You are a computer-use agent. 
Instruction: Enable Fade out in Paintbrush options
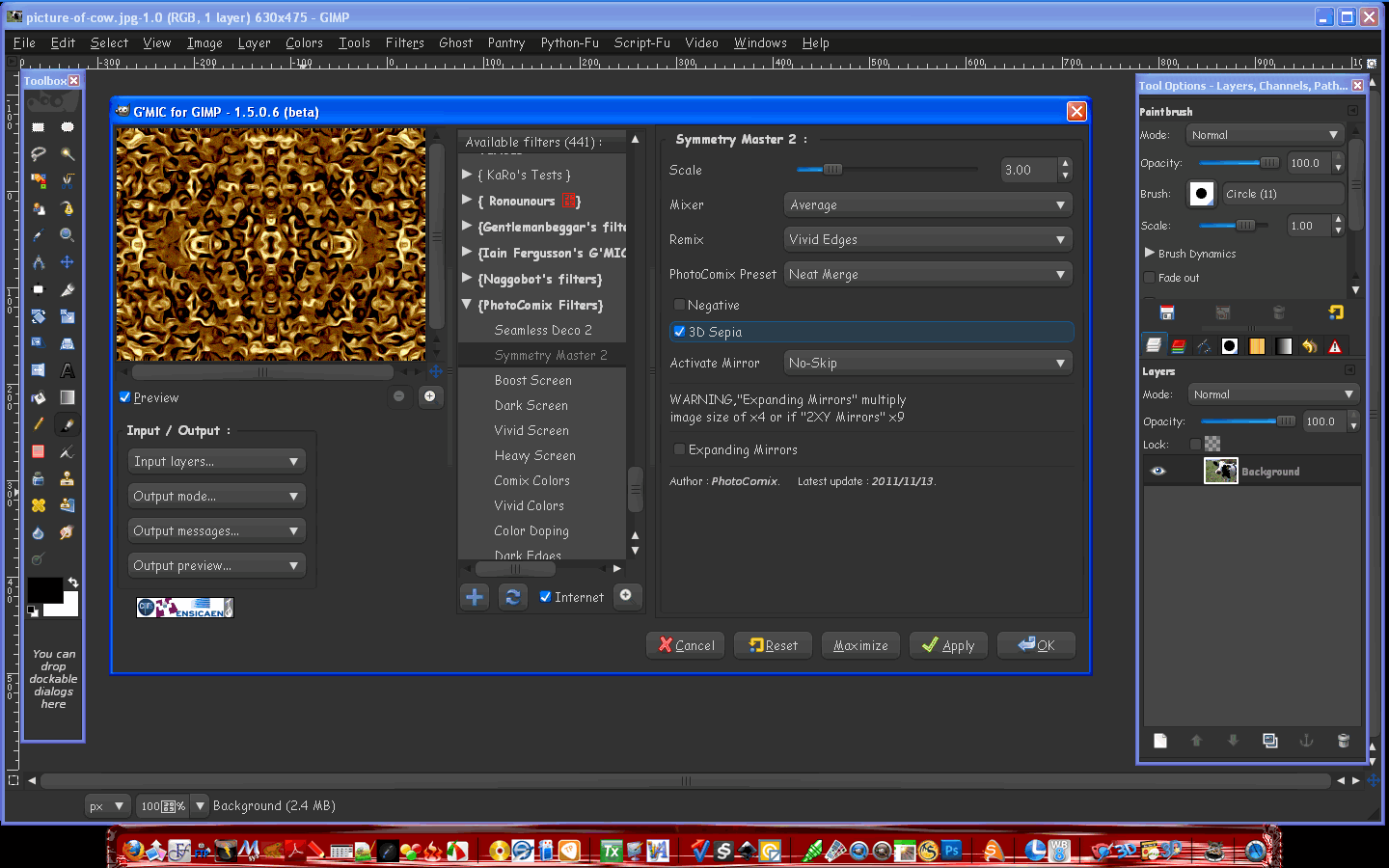pyautogui.click(x=1149, y=278)
